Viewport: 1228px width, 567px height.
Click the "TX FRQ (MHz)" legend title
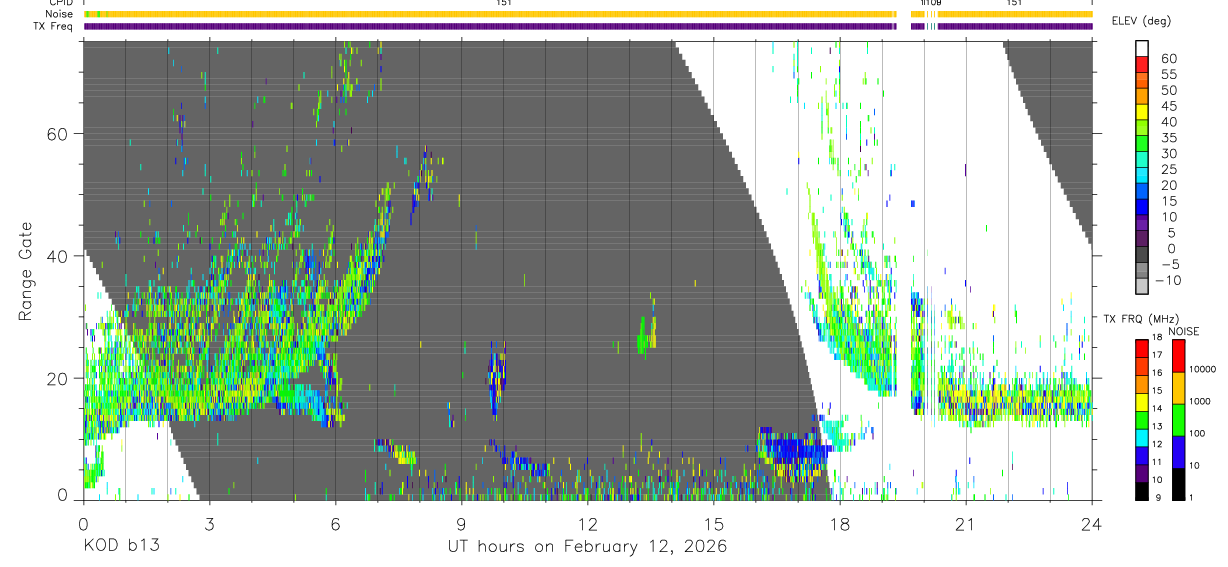(x=1141, y=318)
